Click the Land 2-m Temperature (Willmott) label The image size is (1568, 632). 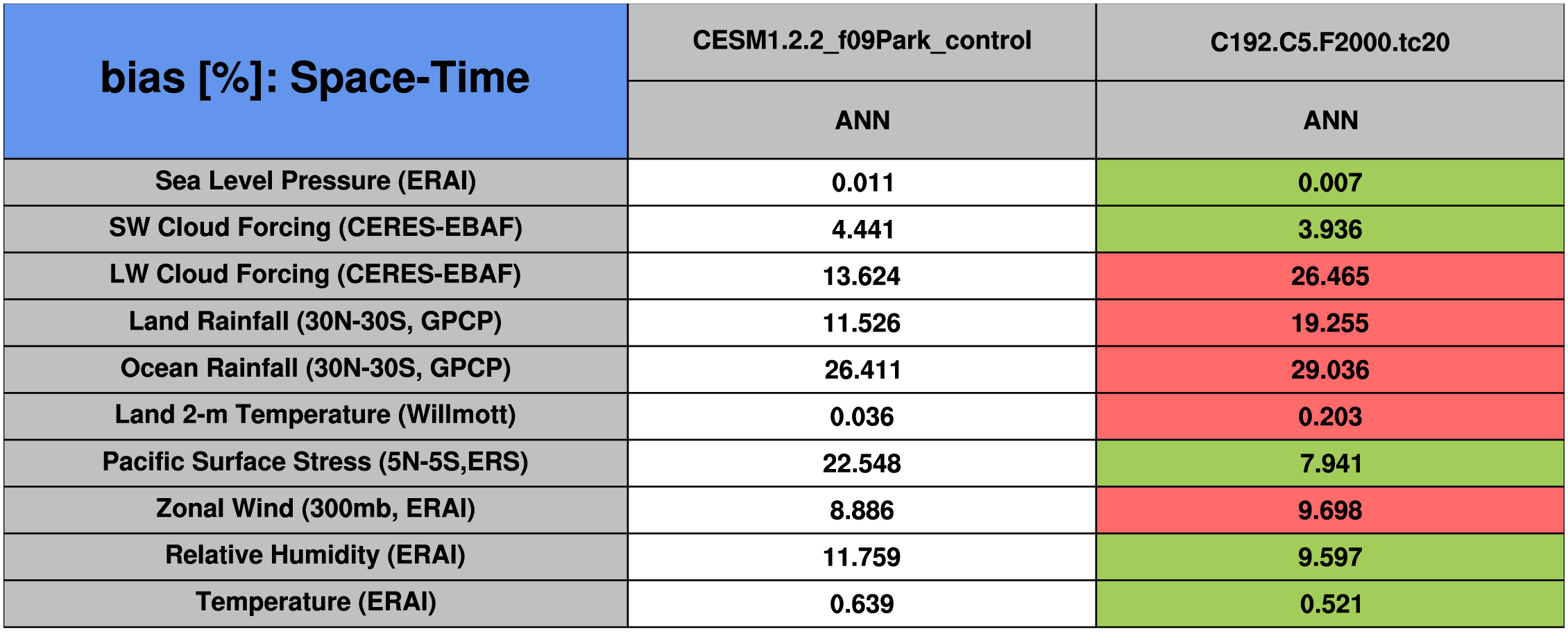315,415
